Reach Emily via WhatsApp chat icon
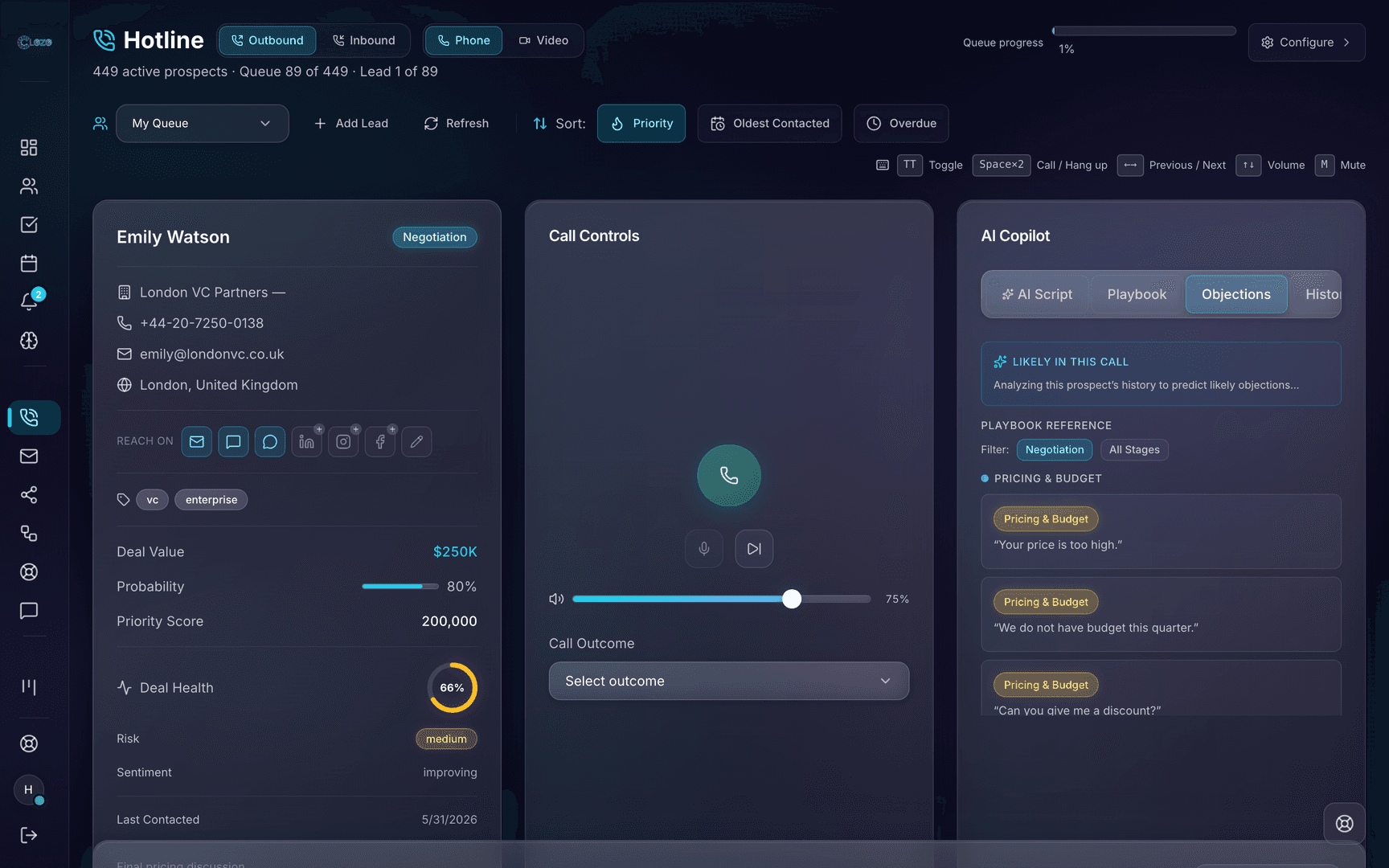This screenshot has height=868, width=1389. tap(270, 441)
